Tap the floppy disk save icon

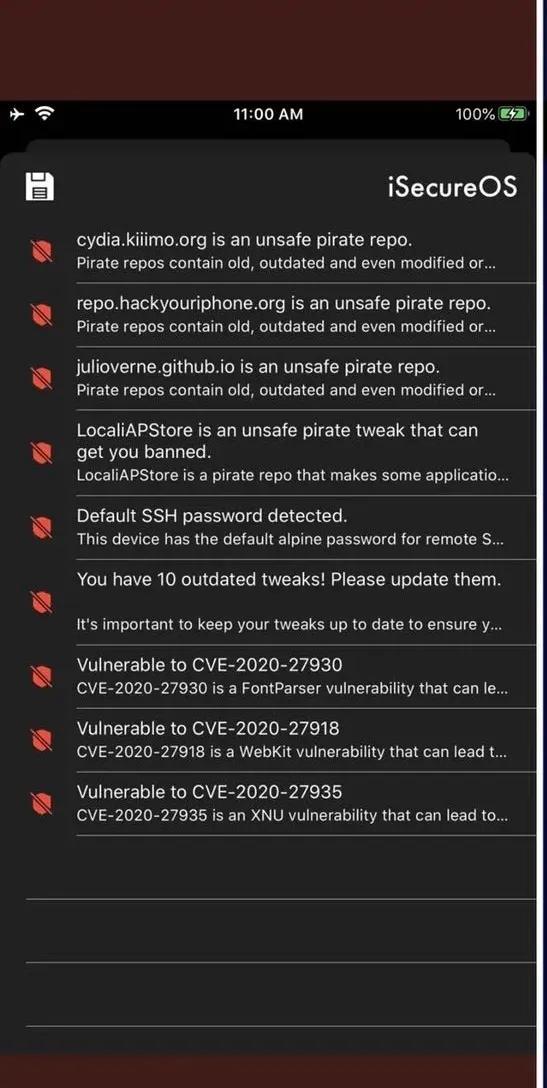tap(40, 186)
